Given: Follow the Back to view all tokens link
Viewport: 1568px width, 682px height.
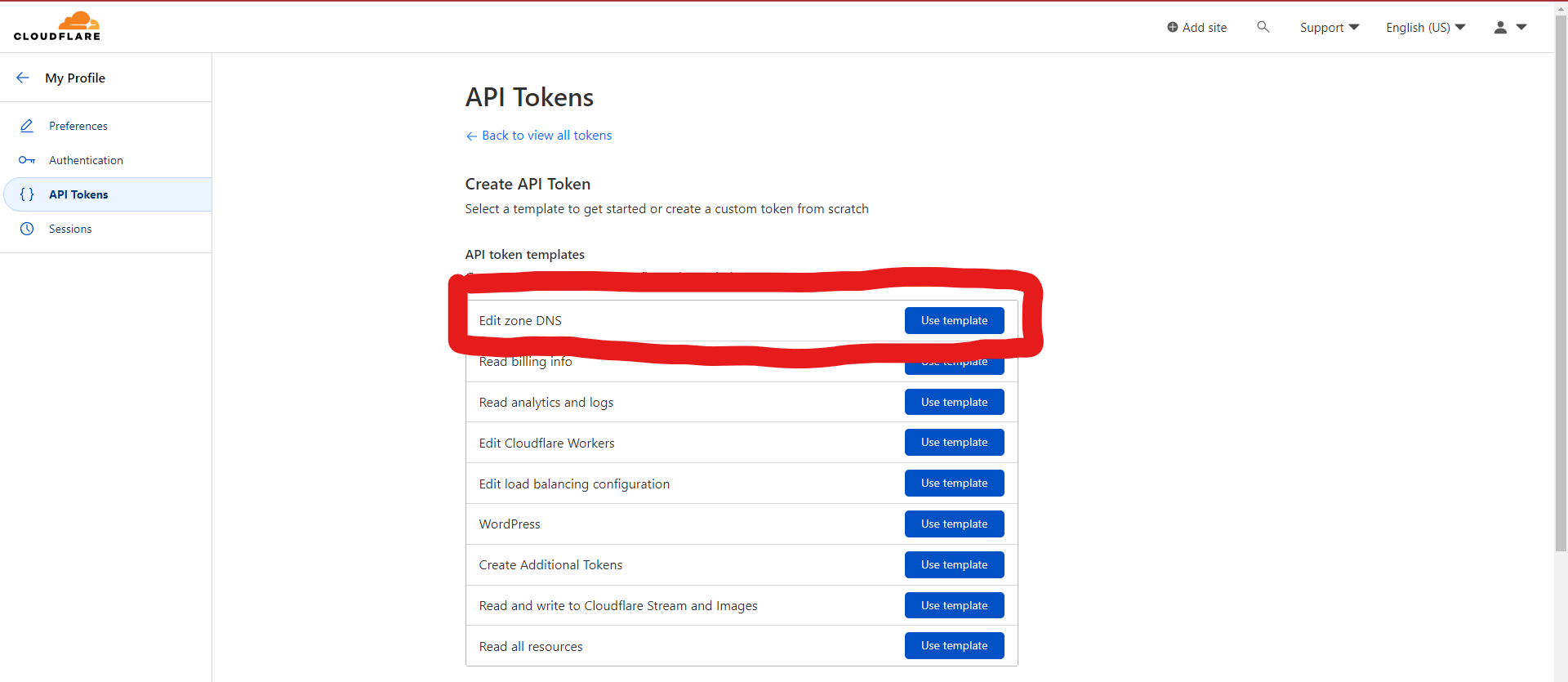Looking at the screenshot, I should (x=546, y=136).
